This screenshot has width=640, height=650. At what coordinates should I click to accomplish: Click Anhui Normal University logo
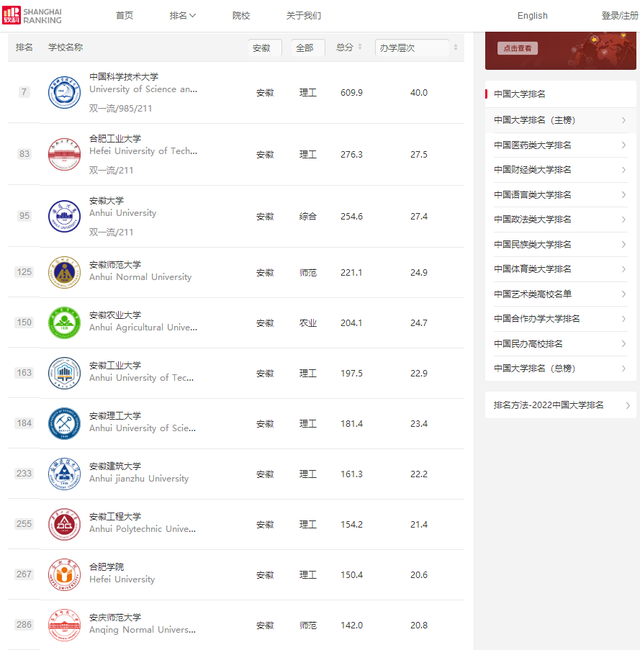pos(64,272)
